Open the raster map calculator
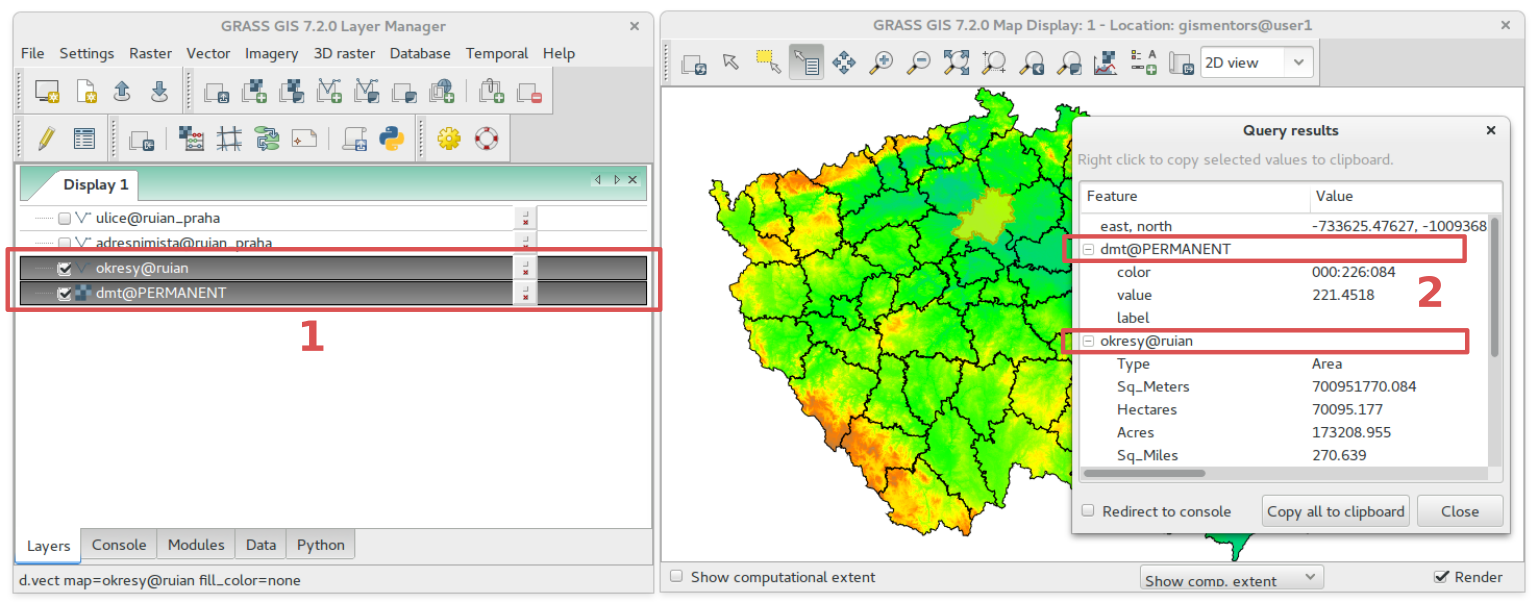The height and width of the screenshot is (603, 1538). click(x=192, y=138)
